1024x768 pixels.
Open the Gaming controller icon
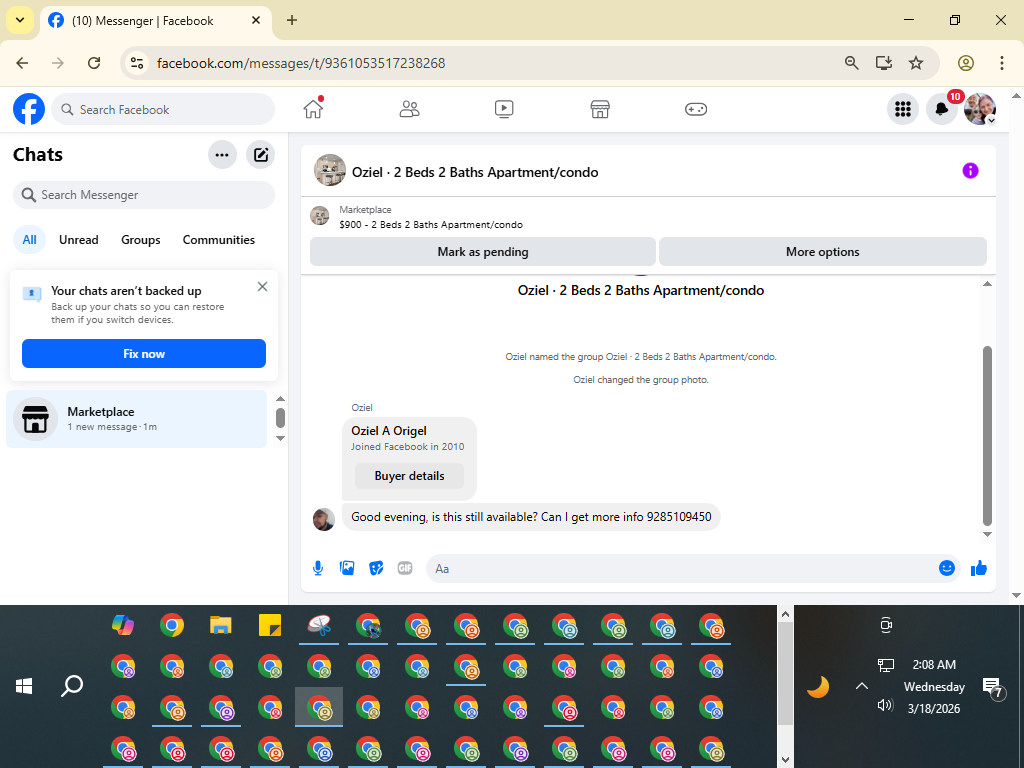point(696,109)
